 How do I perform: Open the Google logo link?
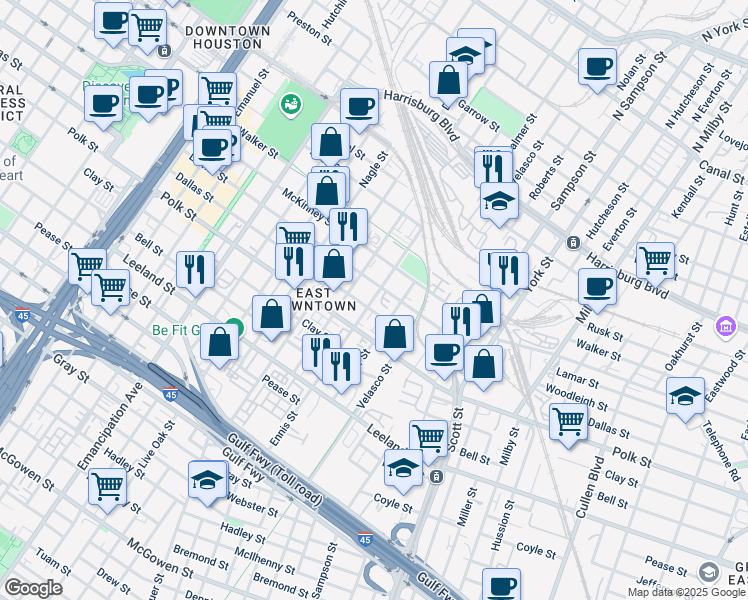33,588
